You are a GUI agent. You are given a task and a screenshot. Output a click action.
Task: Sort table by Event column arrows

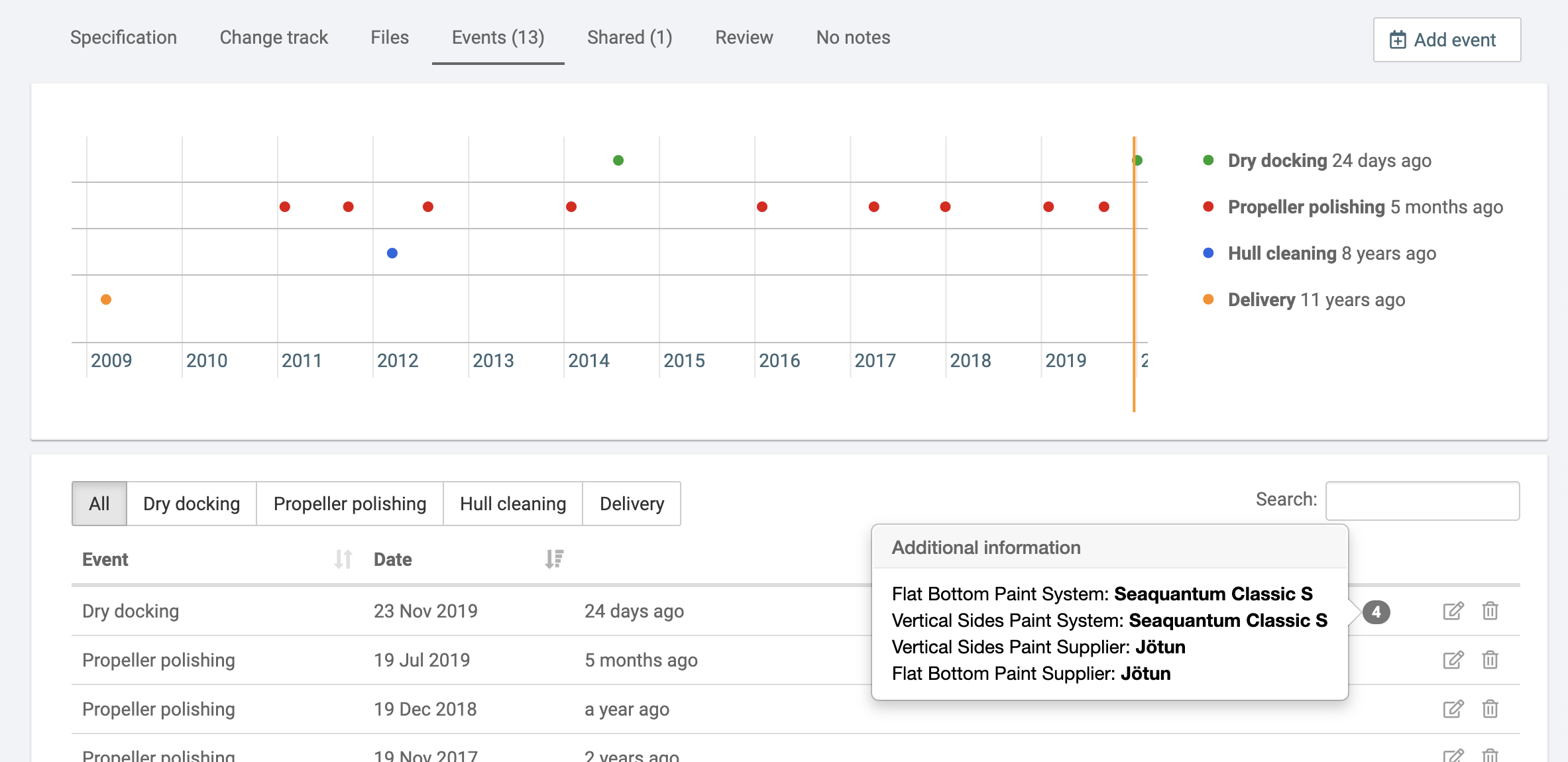pyautogui.click(x=343, y=559)
